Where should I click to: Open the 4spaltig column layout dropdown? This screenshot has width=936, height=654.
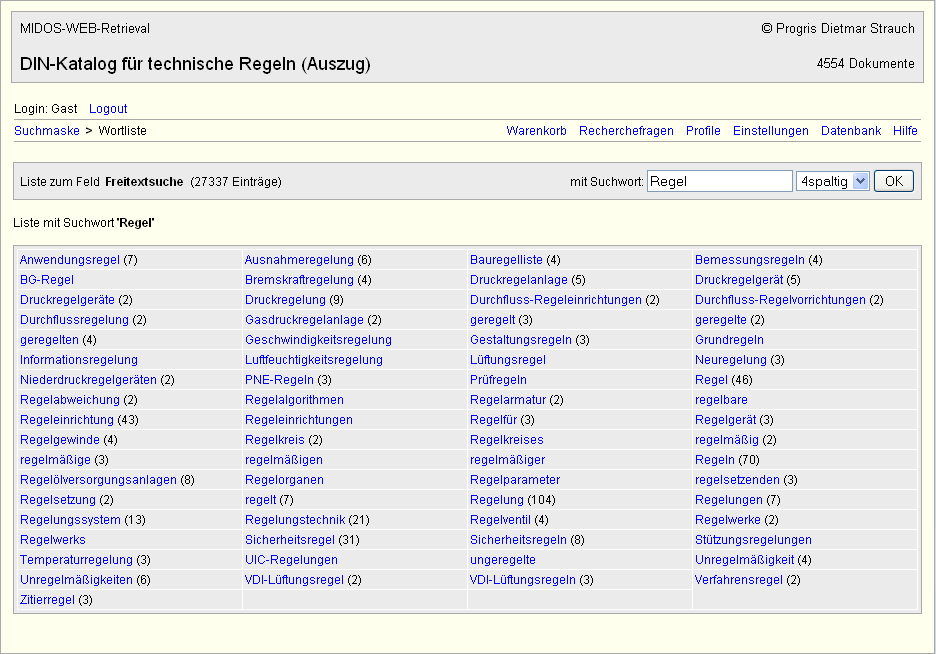point(832,181)
